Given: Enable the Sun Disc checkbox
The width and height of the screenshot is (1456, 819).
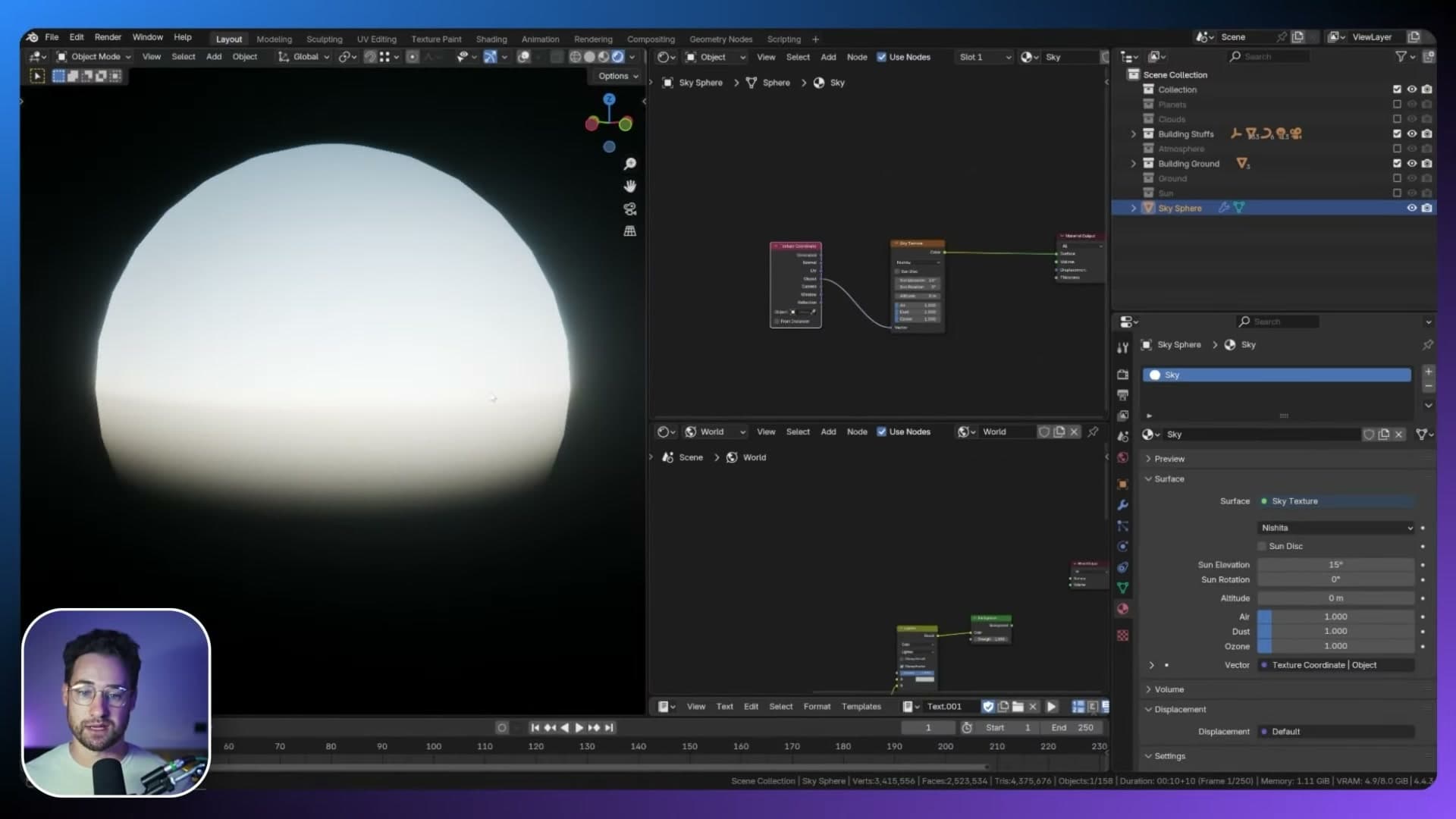Looking at the screenshot, I should coord(1263,546).
